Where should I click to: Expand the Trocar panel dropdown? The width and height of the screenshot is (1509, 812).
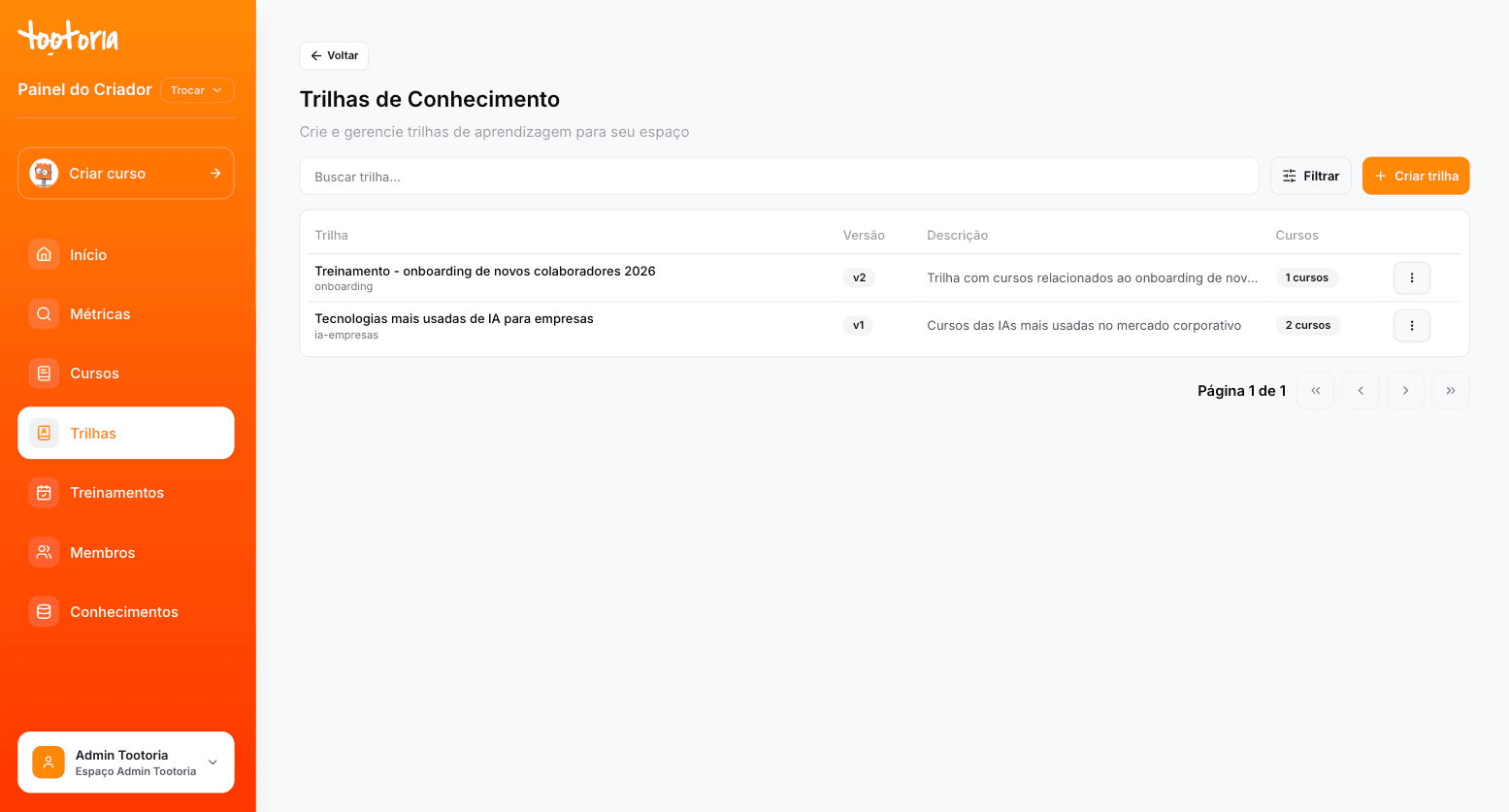[197, 90]
